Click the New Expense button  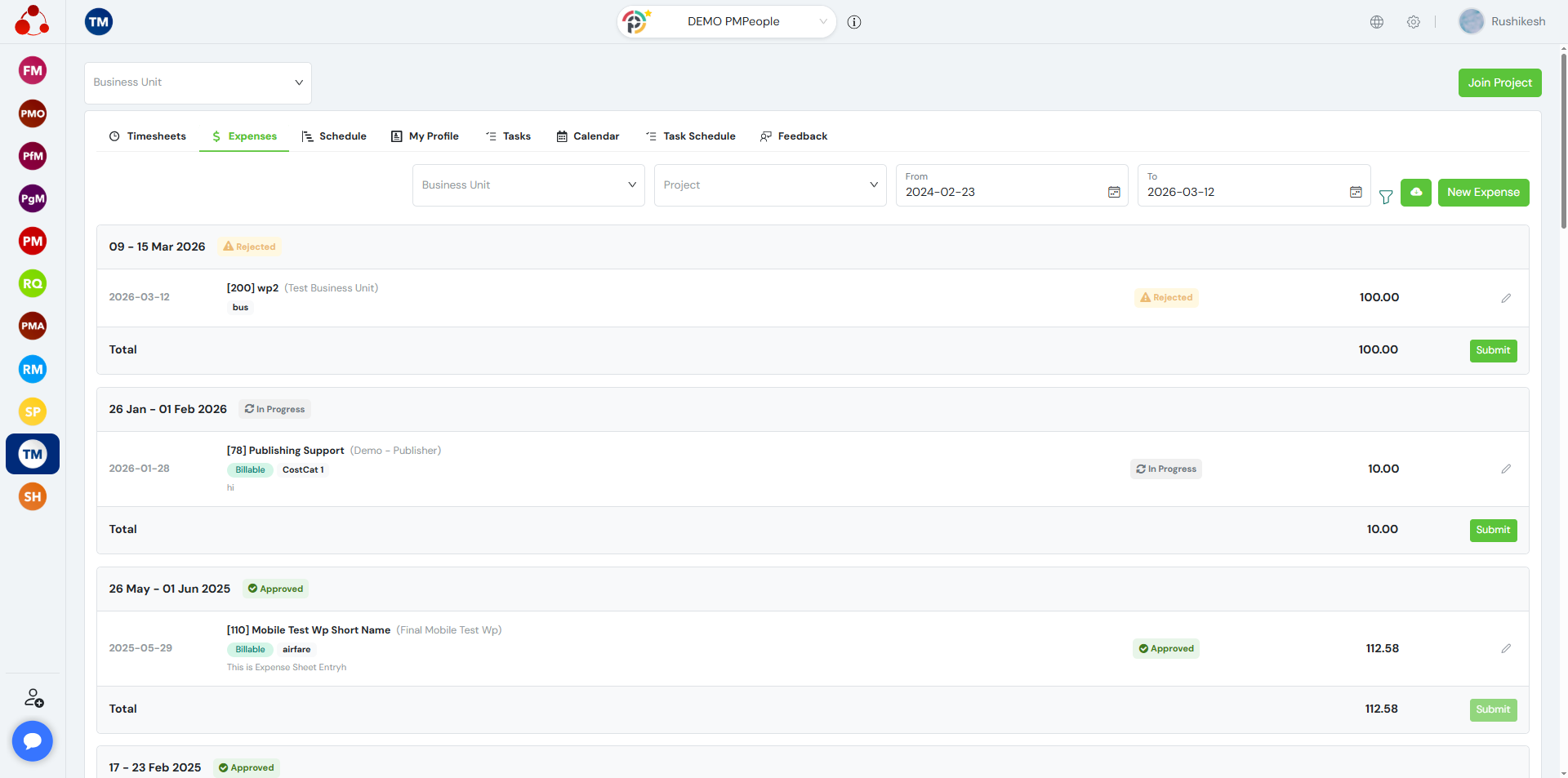[x=1483, y=193]
